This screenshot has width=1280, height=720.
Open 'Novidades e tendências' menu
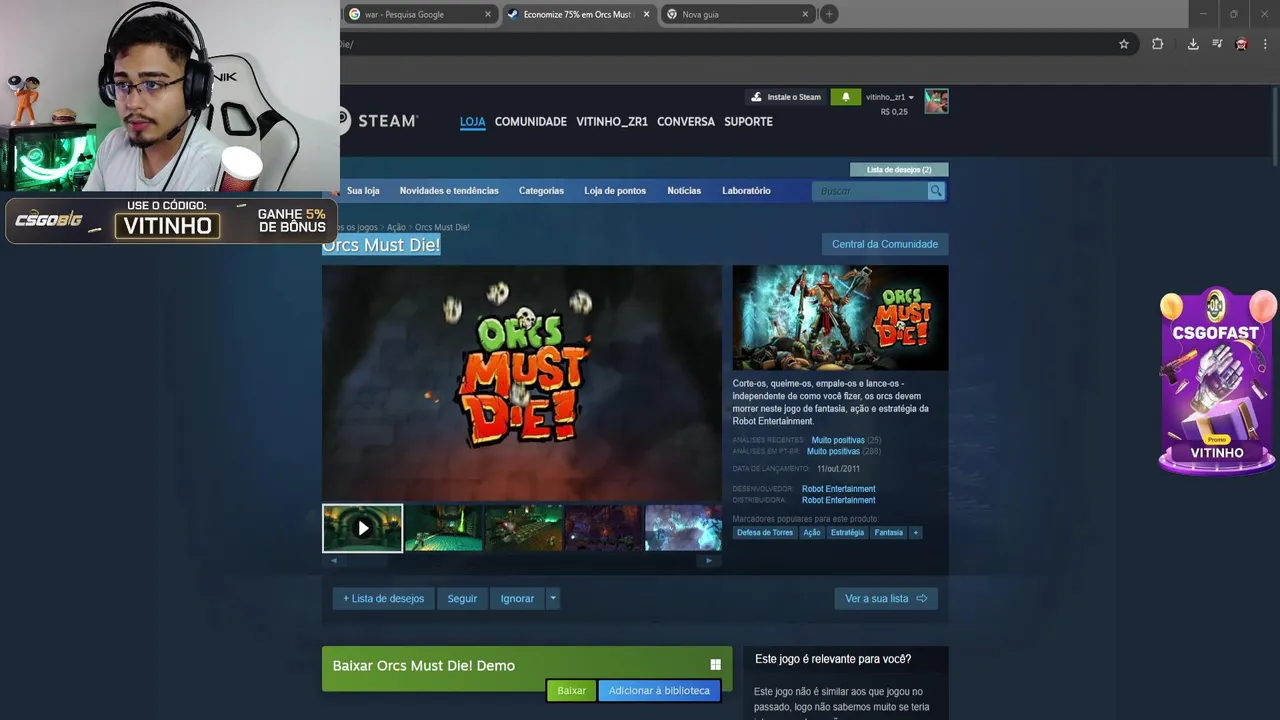(449, 191)
